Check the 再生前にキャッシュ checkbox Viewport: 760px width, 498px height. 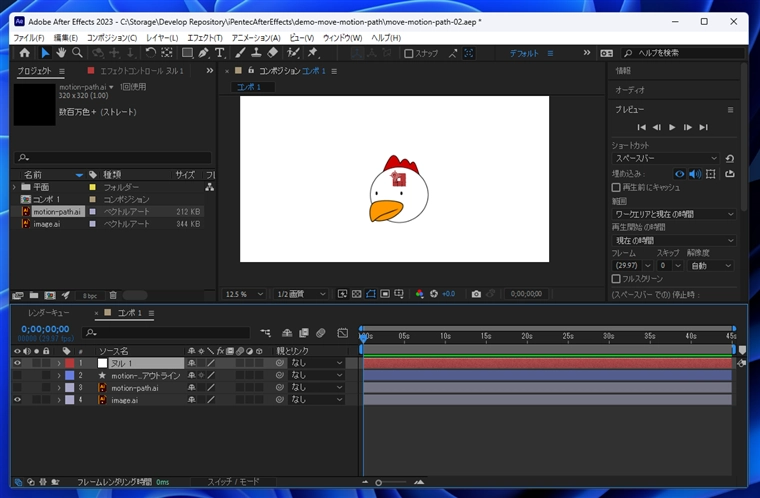click(x=616, y=187)
